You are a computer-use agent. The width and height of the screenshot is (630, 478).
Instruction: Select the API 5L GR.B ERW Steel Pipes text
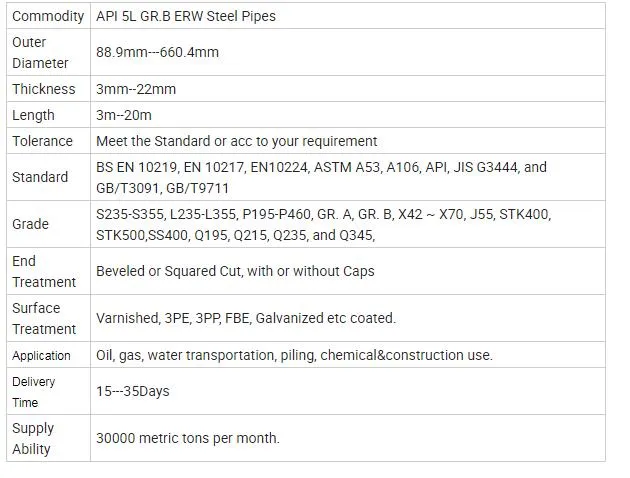tap(186, 16)
